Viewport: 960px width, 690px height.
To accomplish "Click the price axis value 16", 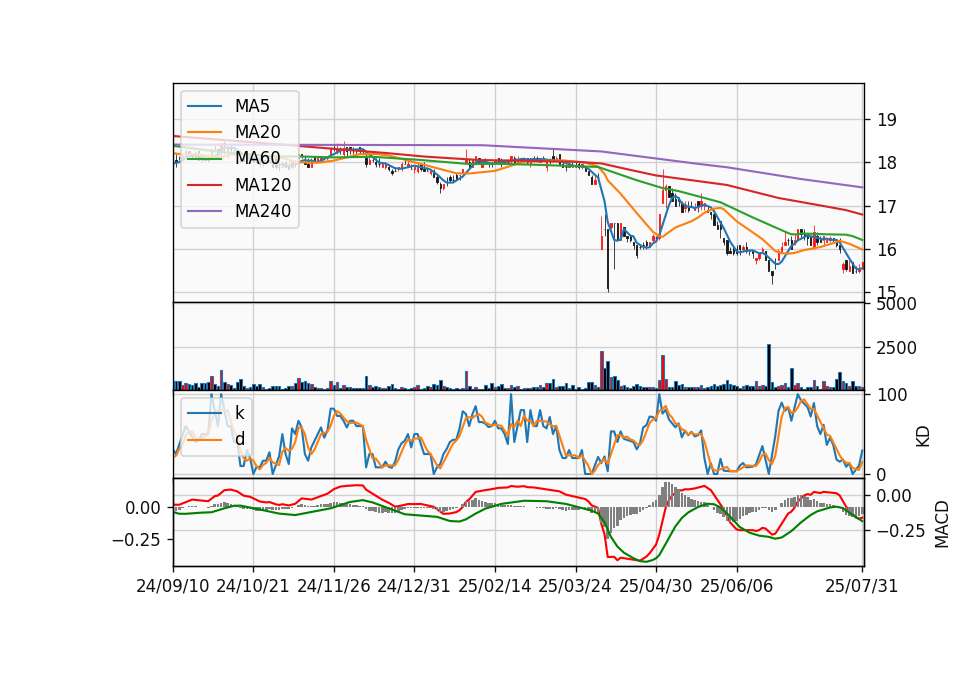I will (887, 250).
